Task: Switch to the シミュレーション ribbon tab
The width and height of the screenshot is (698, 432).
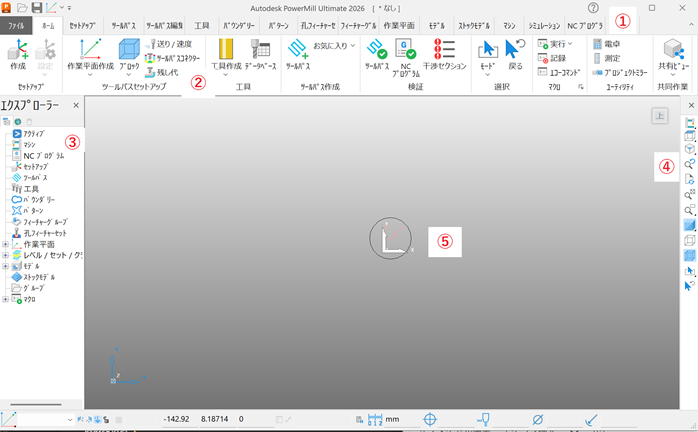Action: [x=544, y=26]
